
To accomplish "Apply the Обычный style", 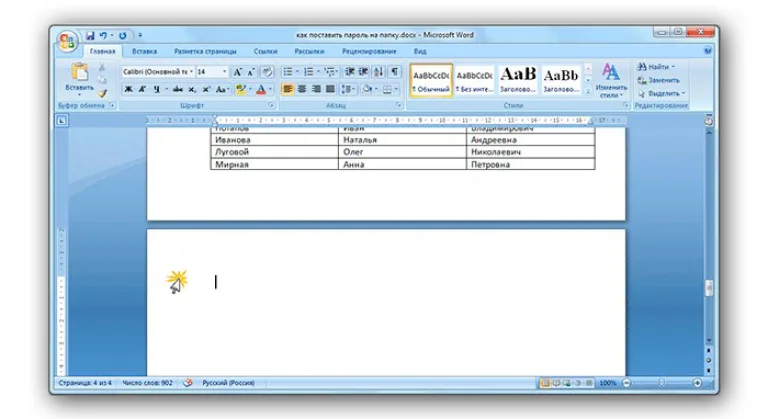I will pyautogui.click(x=431, y=80).
